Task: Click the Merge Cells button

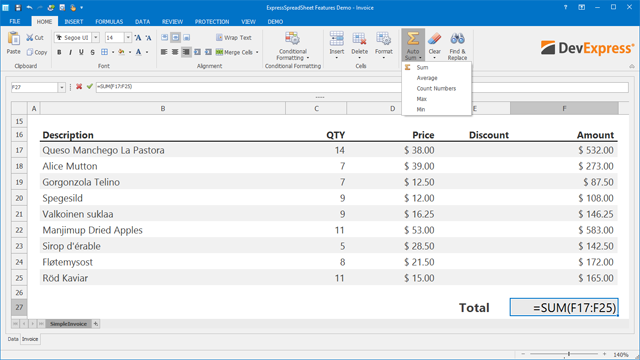Action: (237, 52)
